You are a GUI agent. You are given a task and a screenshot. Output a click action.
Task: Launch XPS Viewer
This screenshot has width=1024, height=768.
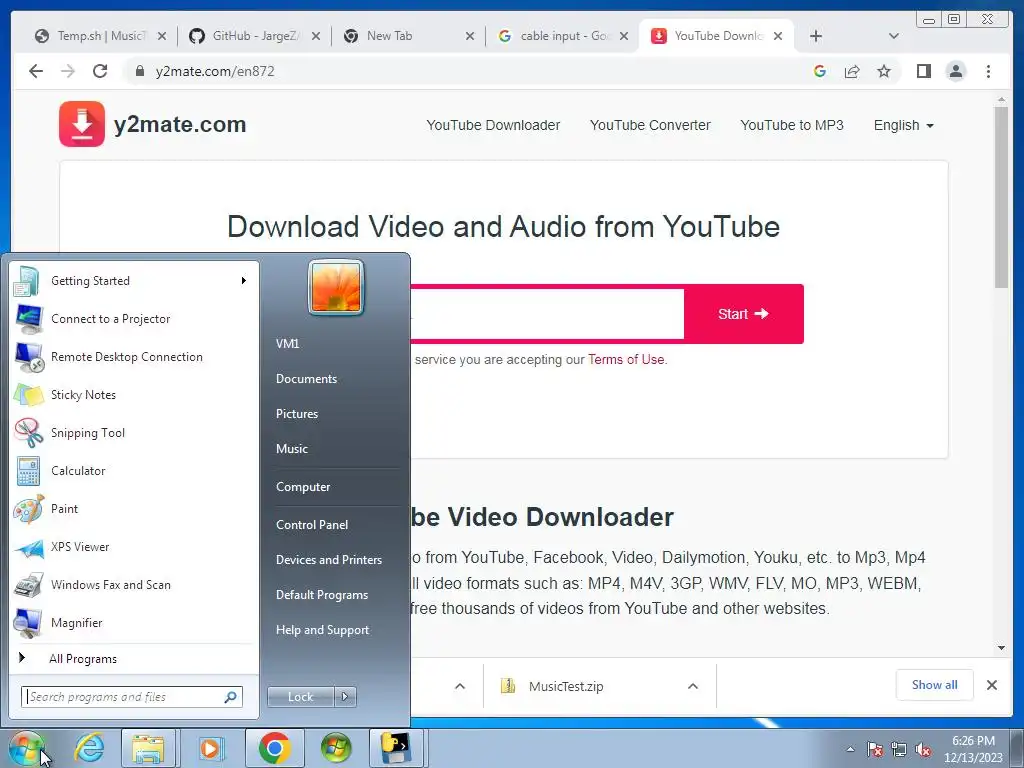pyautogui.click(x=134, y=547)
